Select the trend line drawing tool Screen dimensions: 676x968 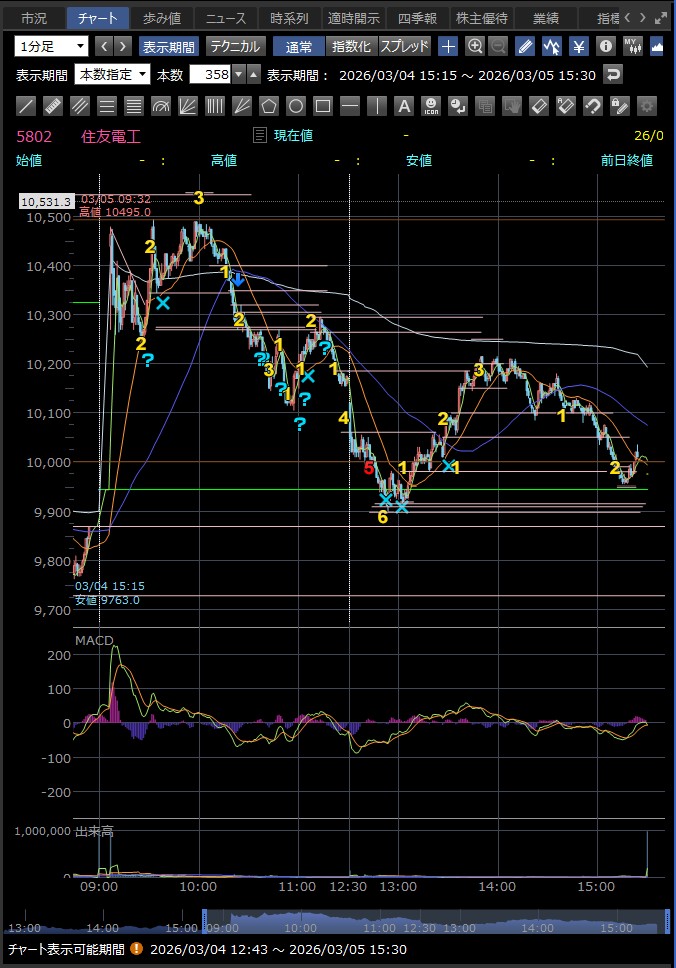pyautogui.click(x=26, y=106)
